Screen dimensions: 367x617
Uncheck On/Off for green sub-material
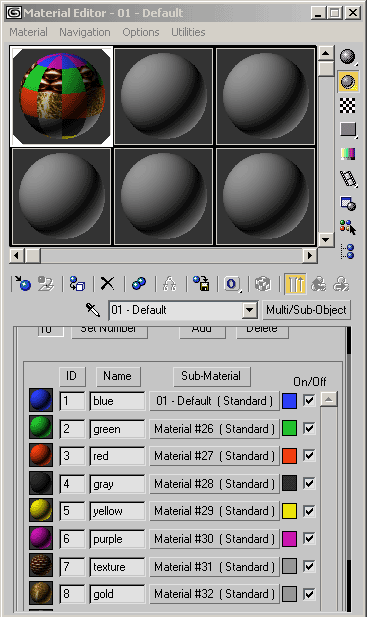309,428
